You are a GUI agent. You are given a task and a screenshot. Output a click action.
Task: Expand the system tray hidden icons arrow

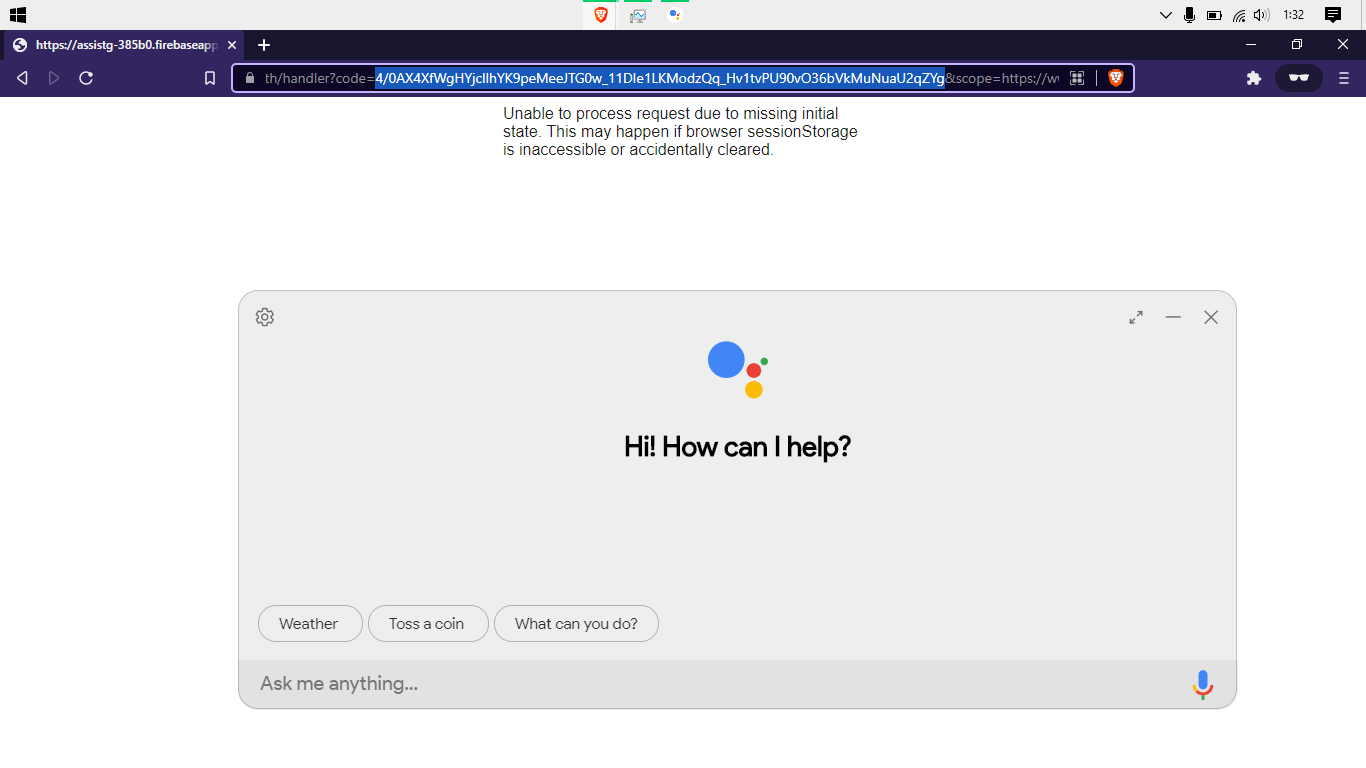point(1166,15)
